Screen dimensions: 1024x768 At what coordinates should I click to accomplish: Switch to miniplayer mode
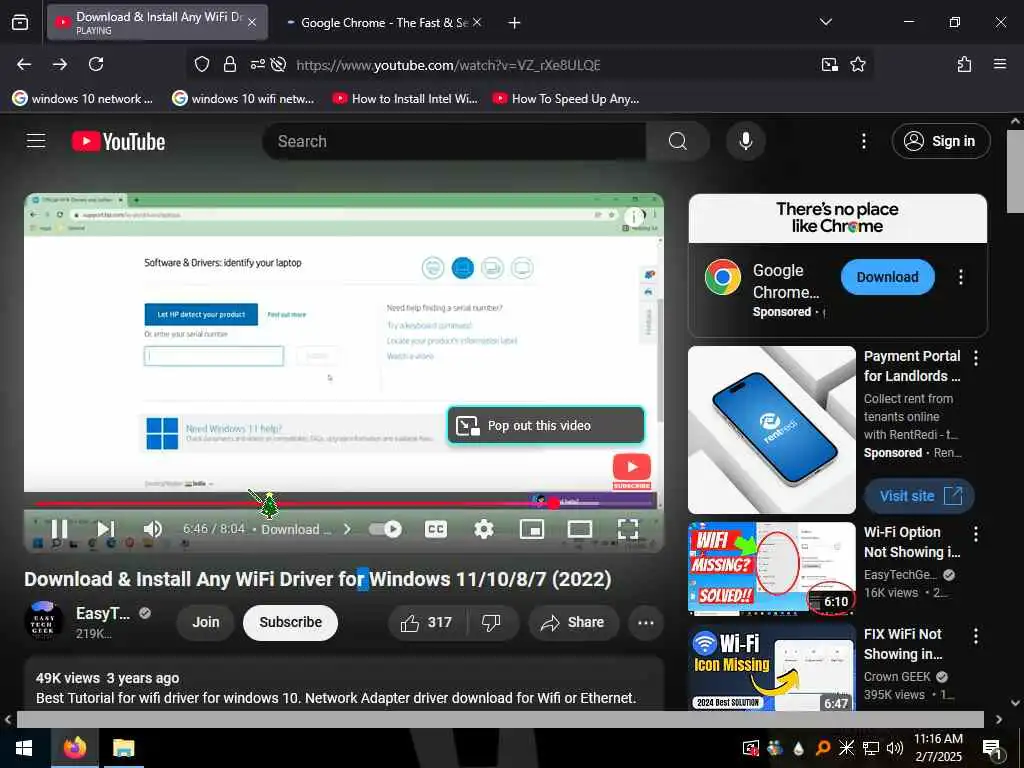532,529
